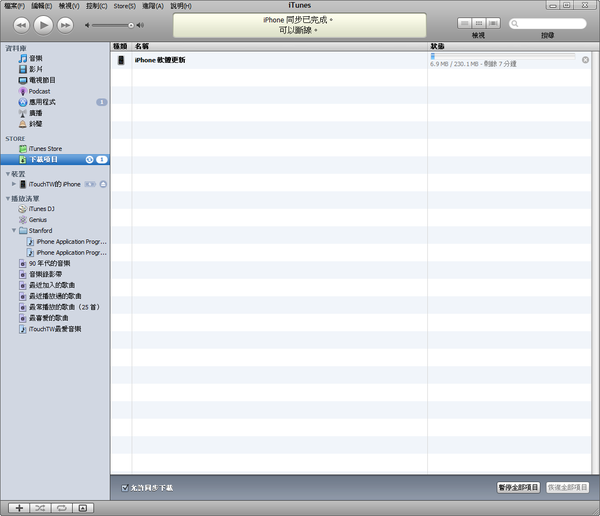Select iTouchTW的 iPhone device
Image resolution: width=600 pixels, height=516 pixels.
[55, 184]
